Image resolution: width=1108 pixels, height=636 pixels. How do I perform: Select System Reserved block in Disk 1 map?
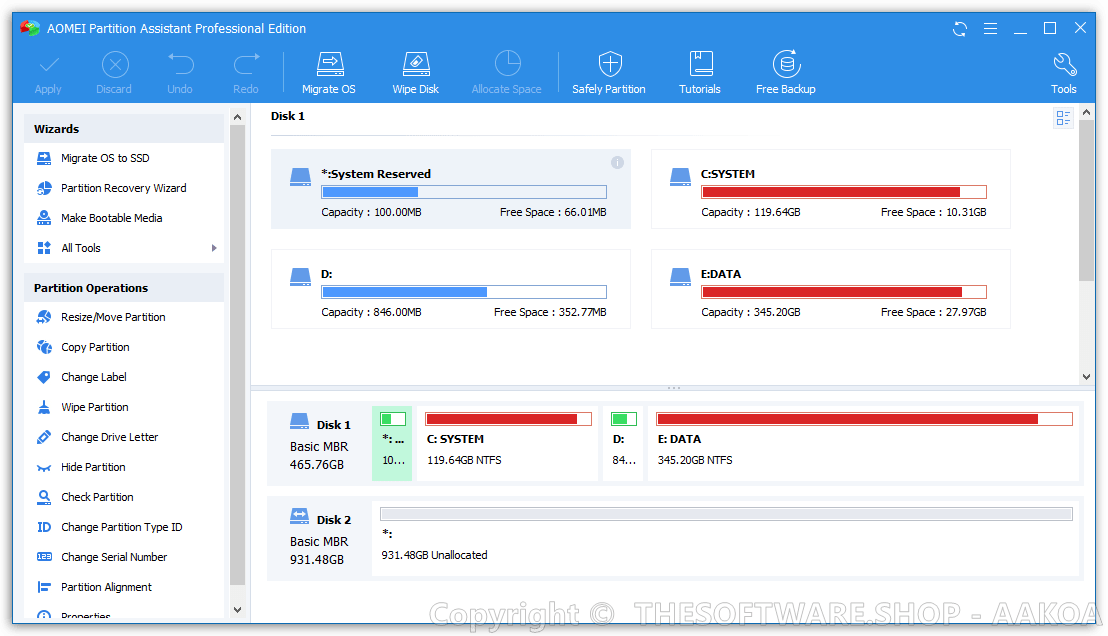pos(392,443)
